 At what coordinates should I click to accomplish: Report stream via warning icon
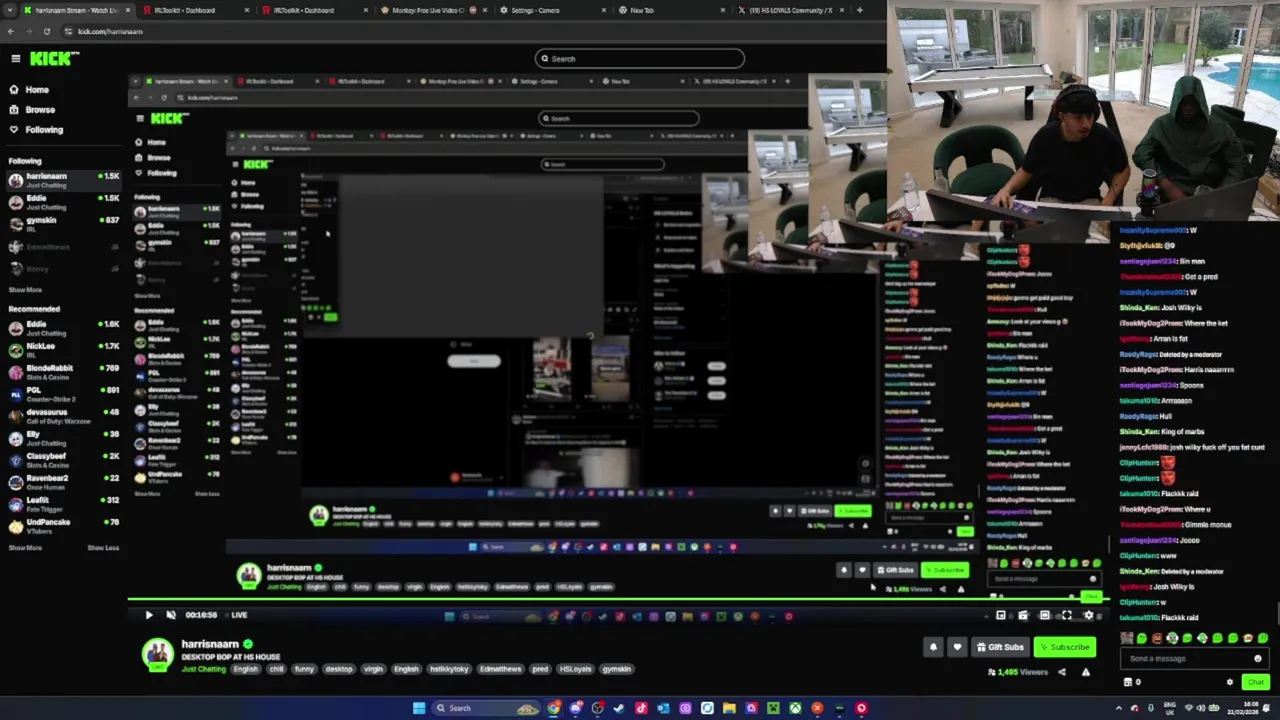coord(1085,672)
